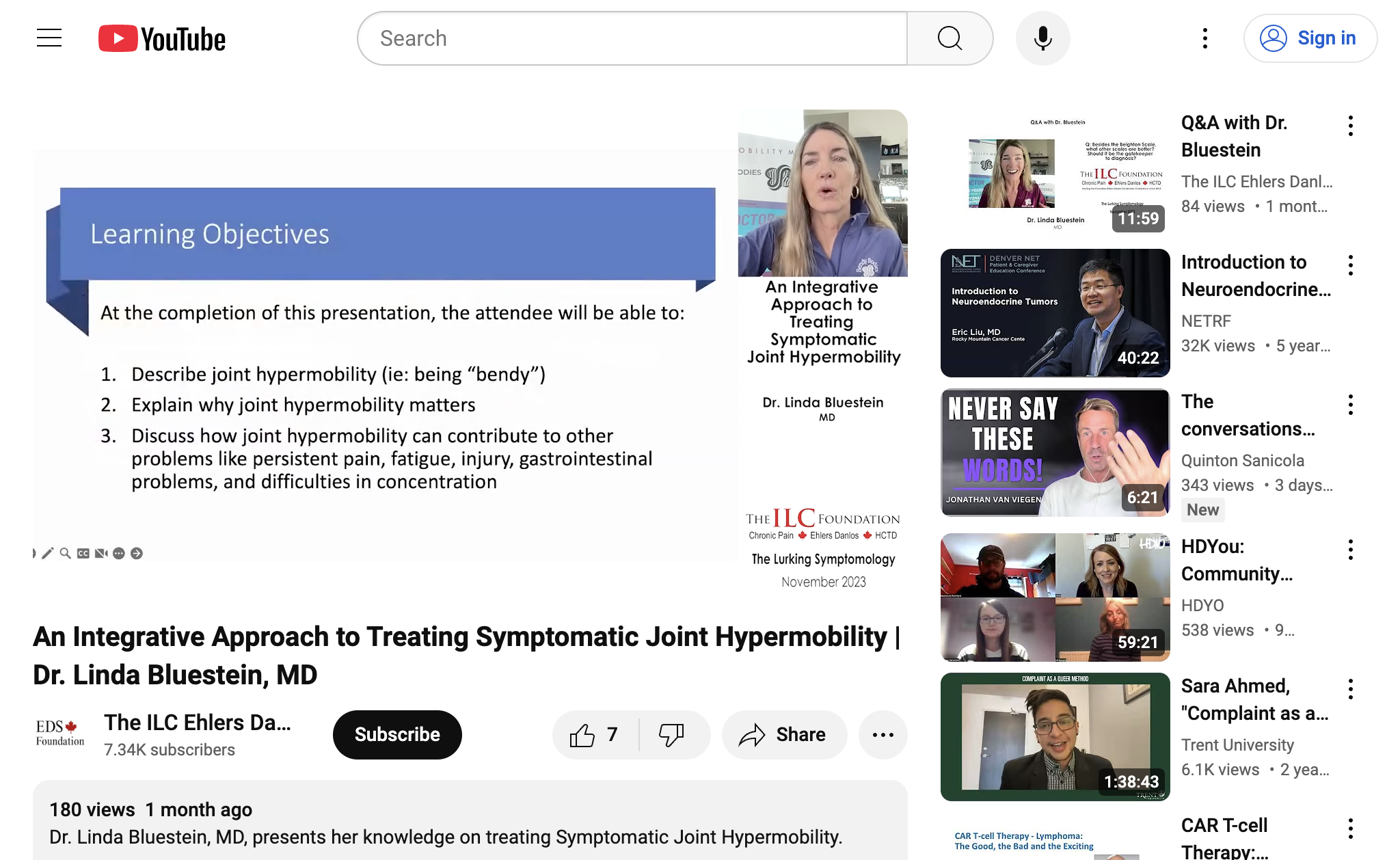Image resolution: width=1400 pixels, height=860 pixels.
Task: Go to YouTube home via logo
Action: (x=162, y=38)
